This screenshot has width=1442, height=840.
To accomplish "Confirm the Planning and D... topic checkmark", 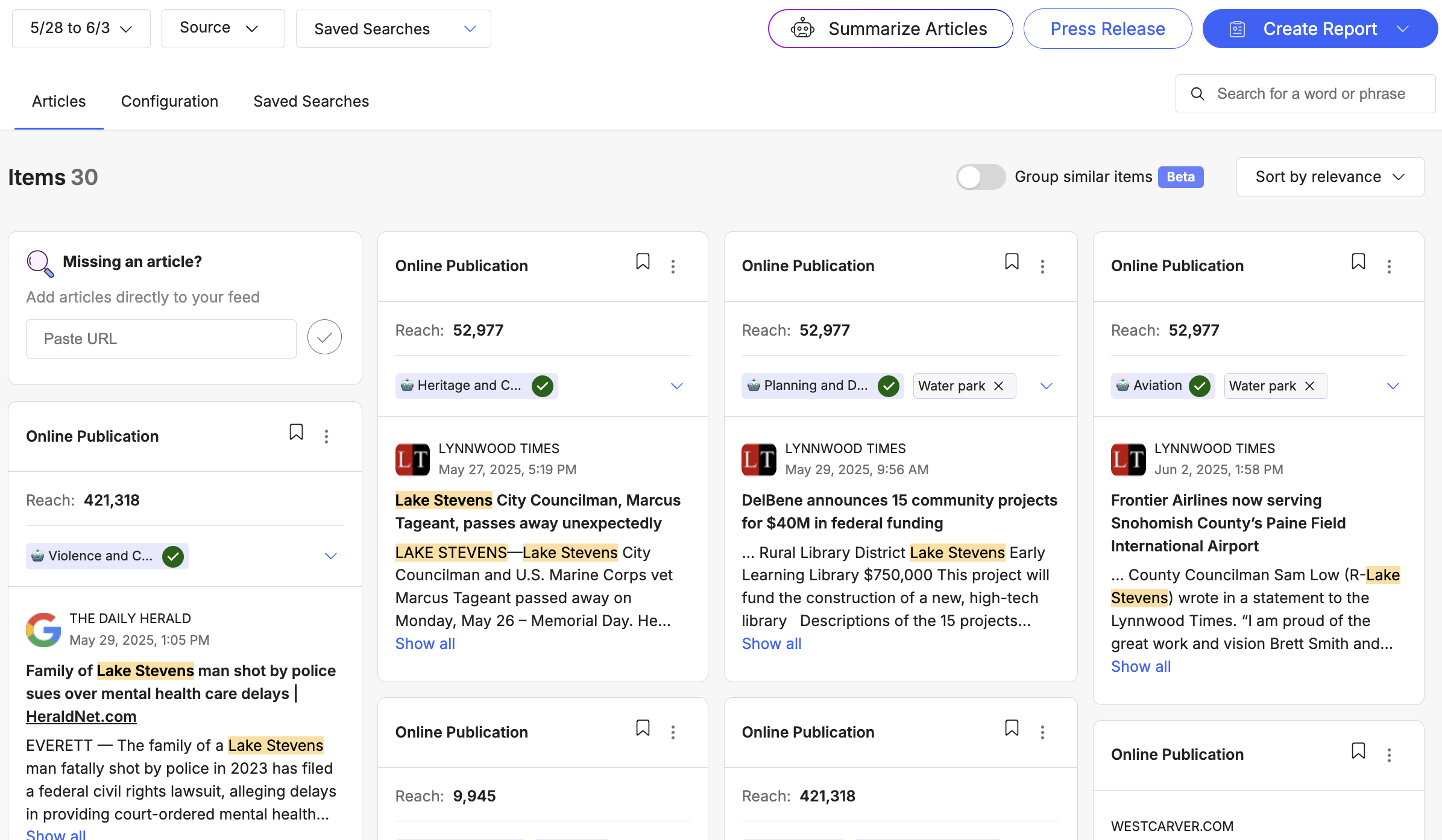I will pos(889,386).
